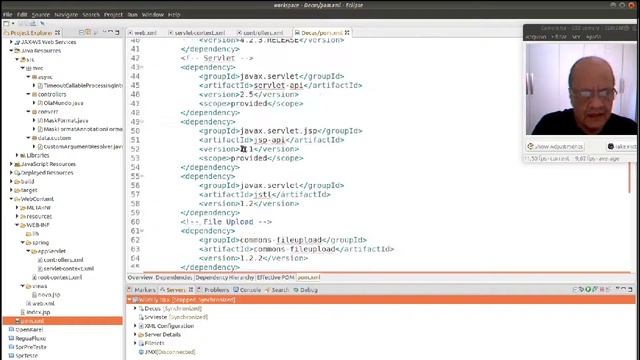The width and height of the screenshot is (640, 360).
Task: Expand Decus module in Servers view
Action: (x=136, y=309)
